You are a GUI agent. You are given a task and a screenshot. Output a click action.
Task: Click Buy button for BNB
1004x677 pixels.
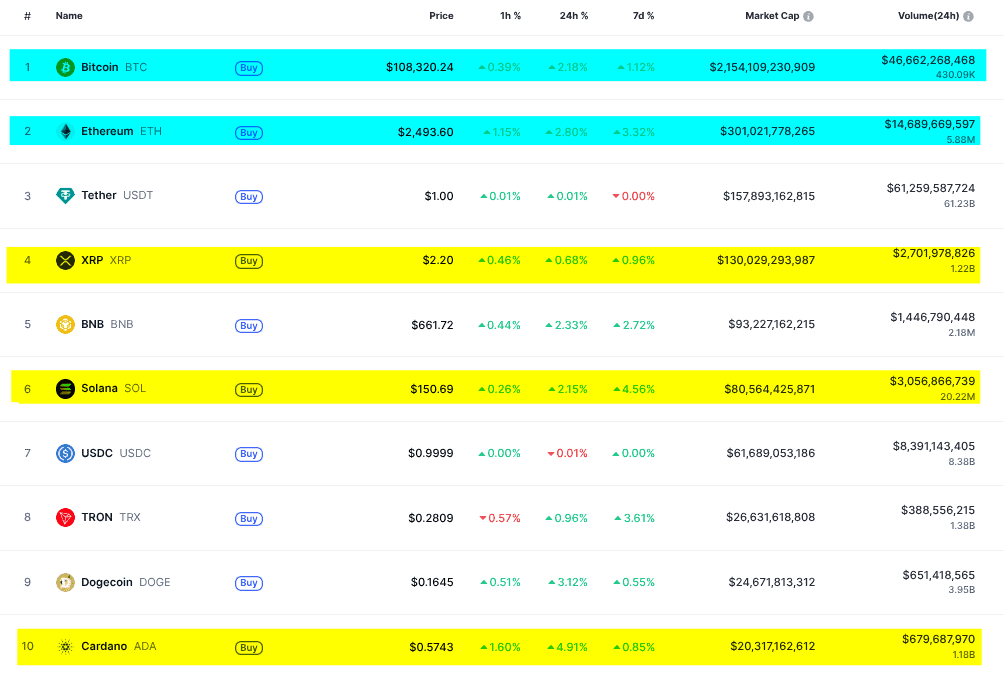pos(249,325)
